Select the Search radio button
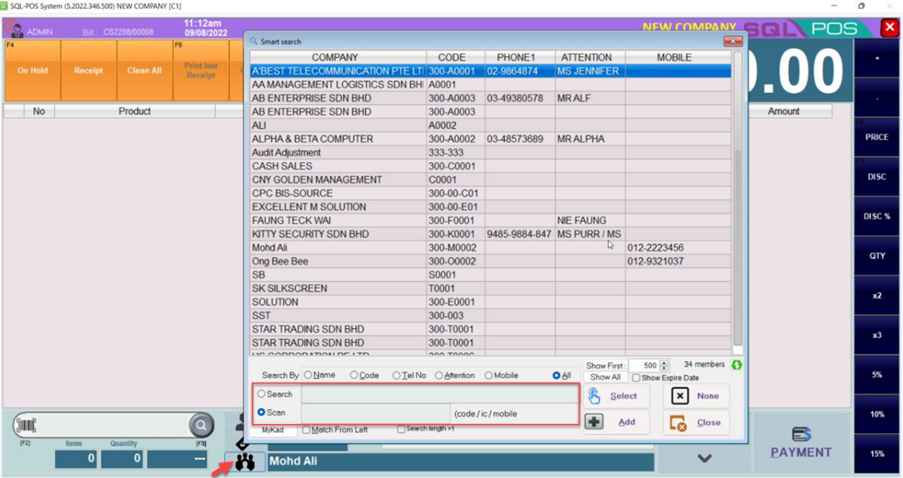The height and width of the screenshot is (478, 903). [262, 394]
